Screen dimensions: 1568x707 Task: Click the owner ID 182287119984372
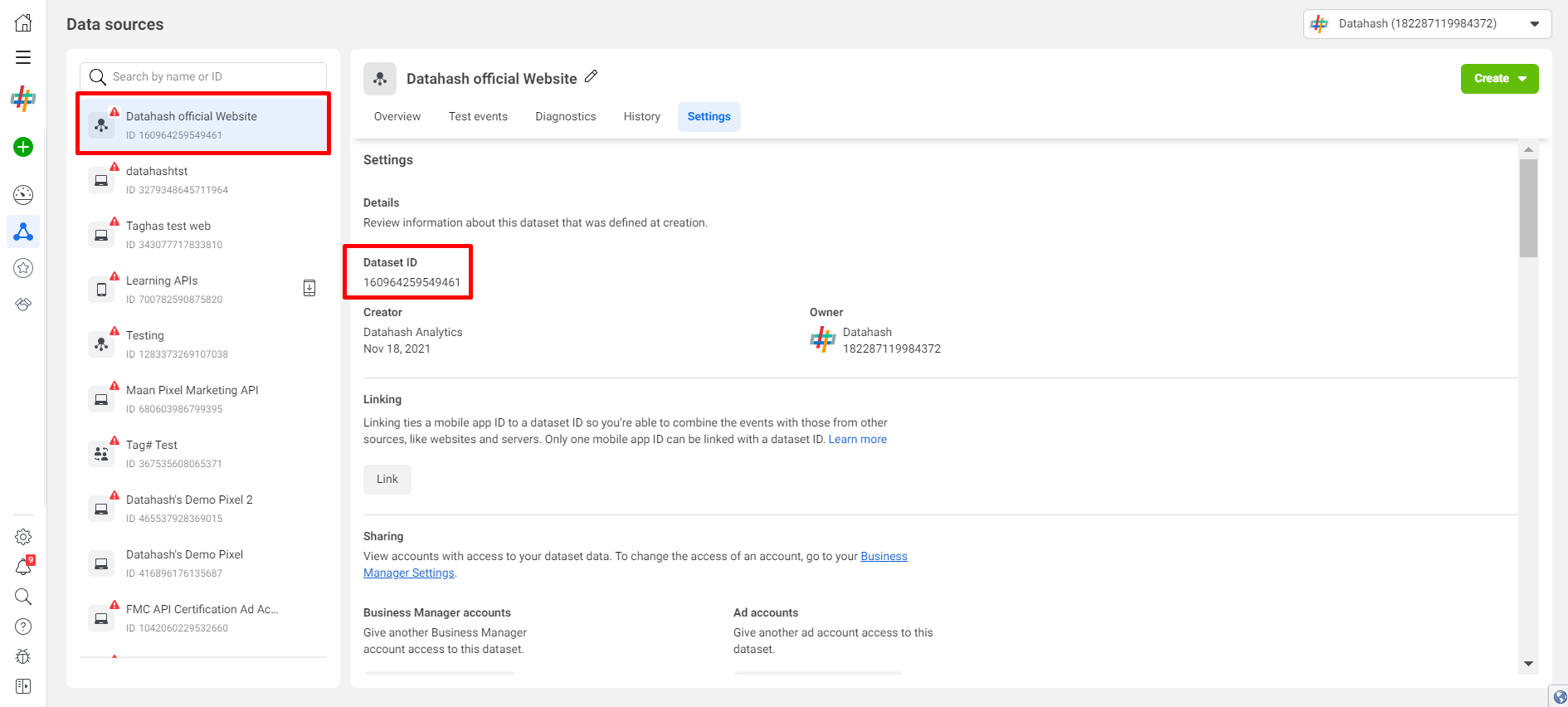tap(892, 349)
